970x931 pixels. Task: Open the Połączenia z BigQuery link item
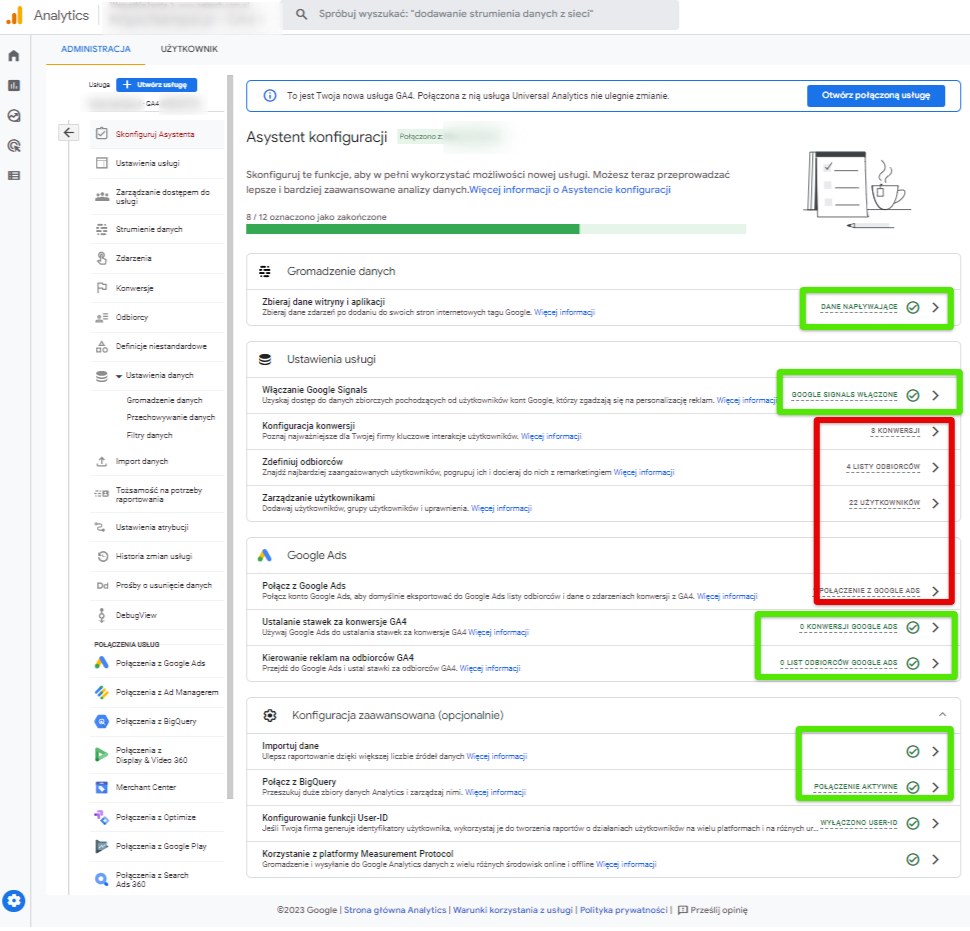click(158, 723)
